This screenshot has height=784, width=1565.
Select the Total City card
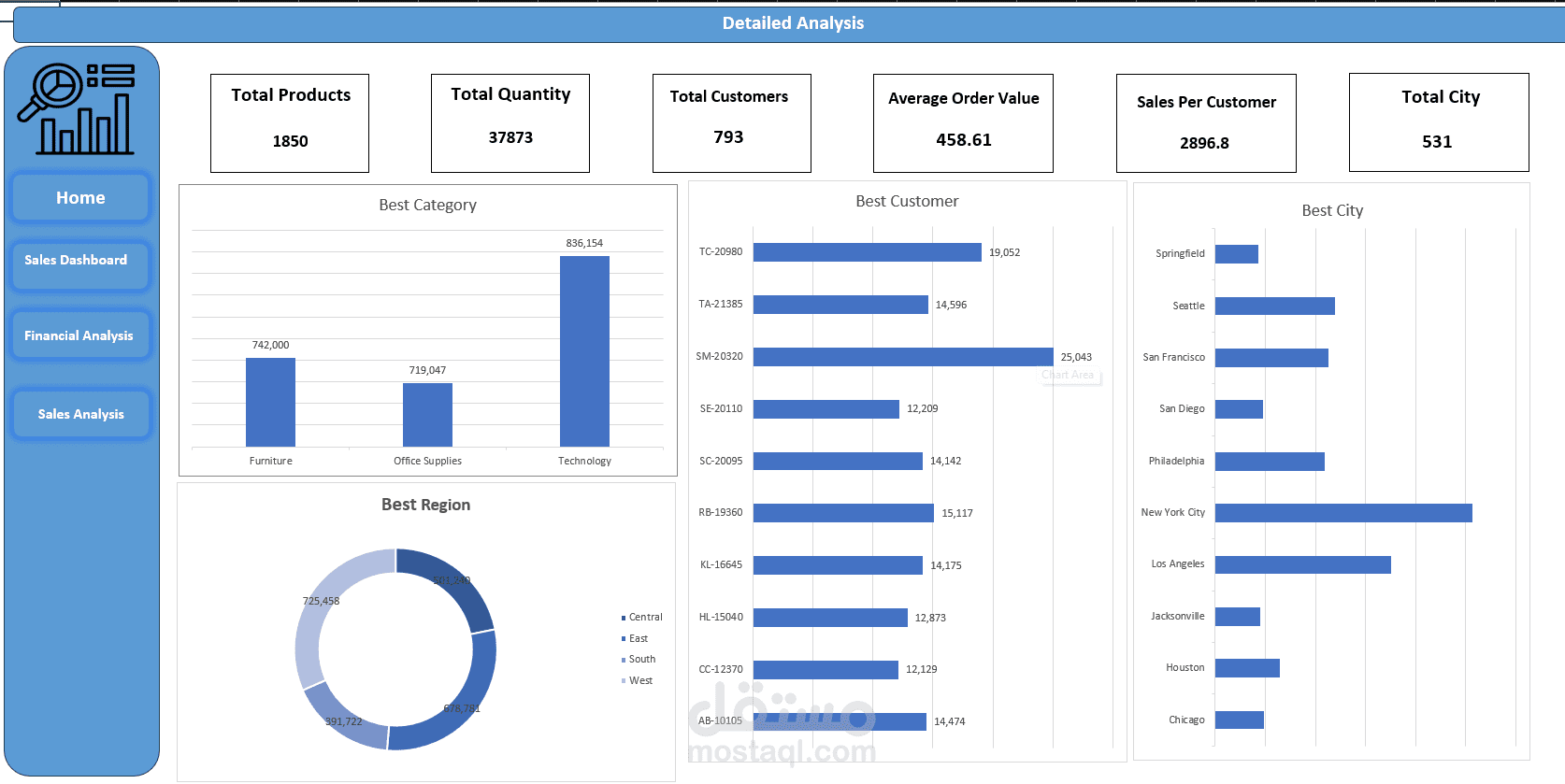[1439, 122]
